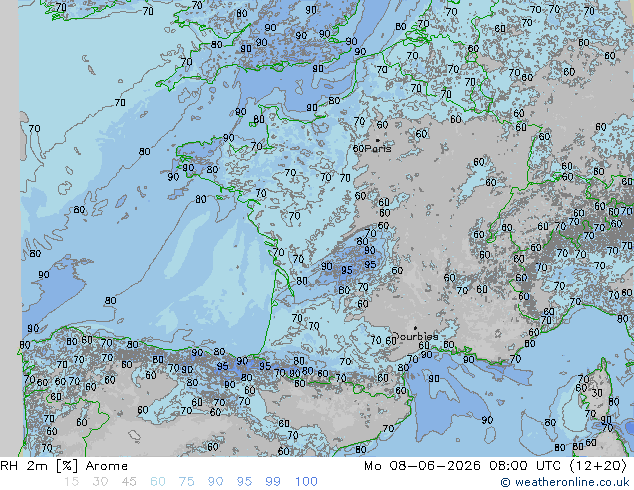Click the Lourbies city label
The height and width of the screenshot is (490, 634).
(x=416, y=336)
